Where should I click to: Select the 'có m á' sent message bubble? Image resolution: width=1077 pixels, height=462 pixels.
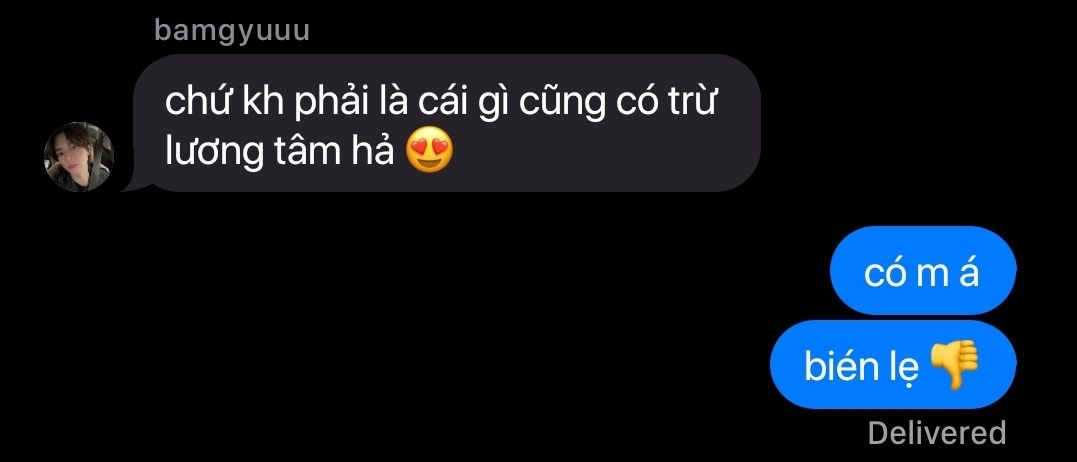pyautogui.click(x=922, y=270)
